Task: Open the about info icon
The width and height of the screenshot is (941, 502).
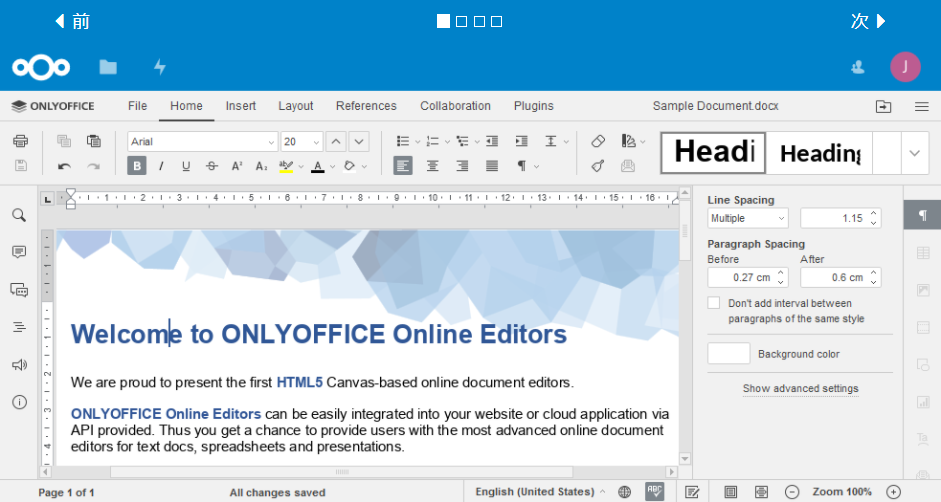Action: (x=19, y=402)
